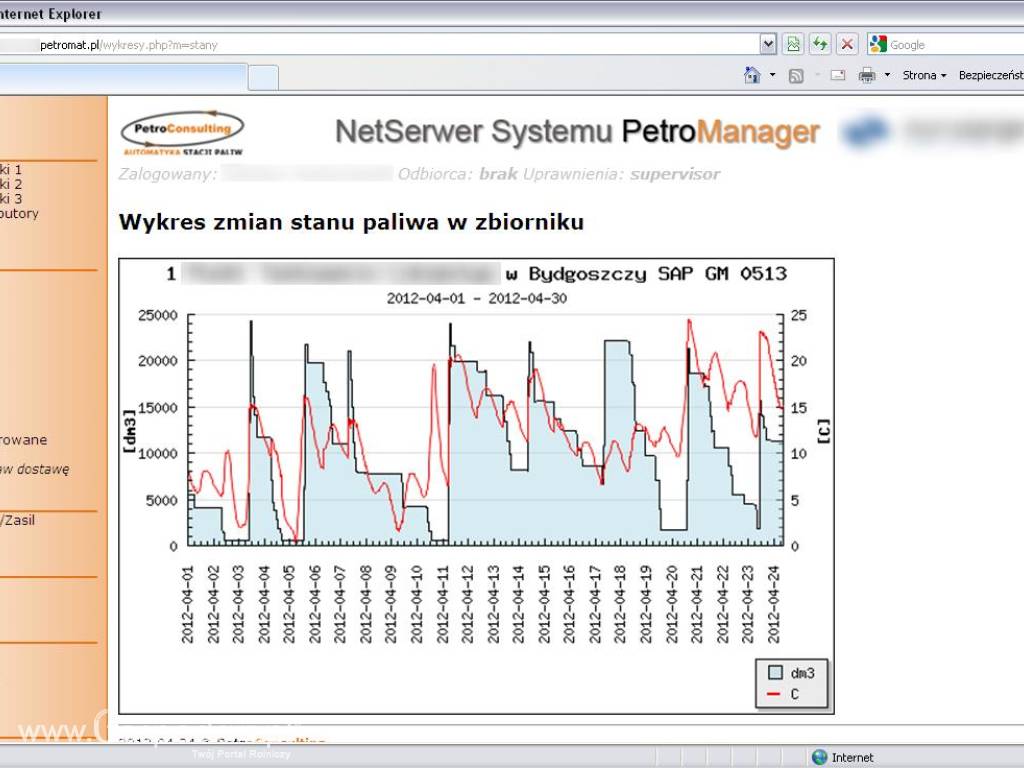Click sidebar link ending in 'ki 3'

point(11,199)
